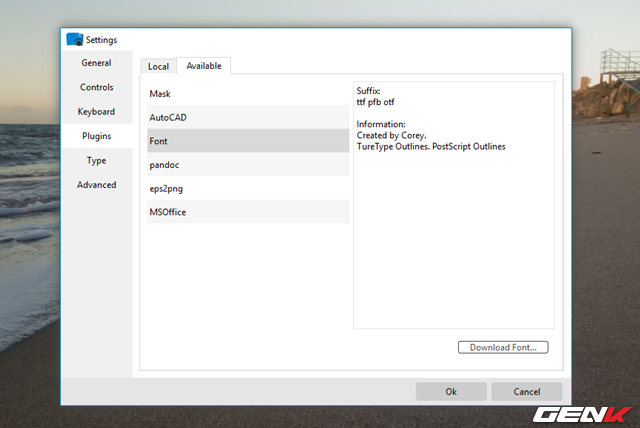Choose the AutoCAD plugin entry
This screenshot has height=428, width=640.
coord(248,117)
